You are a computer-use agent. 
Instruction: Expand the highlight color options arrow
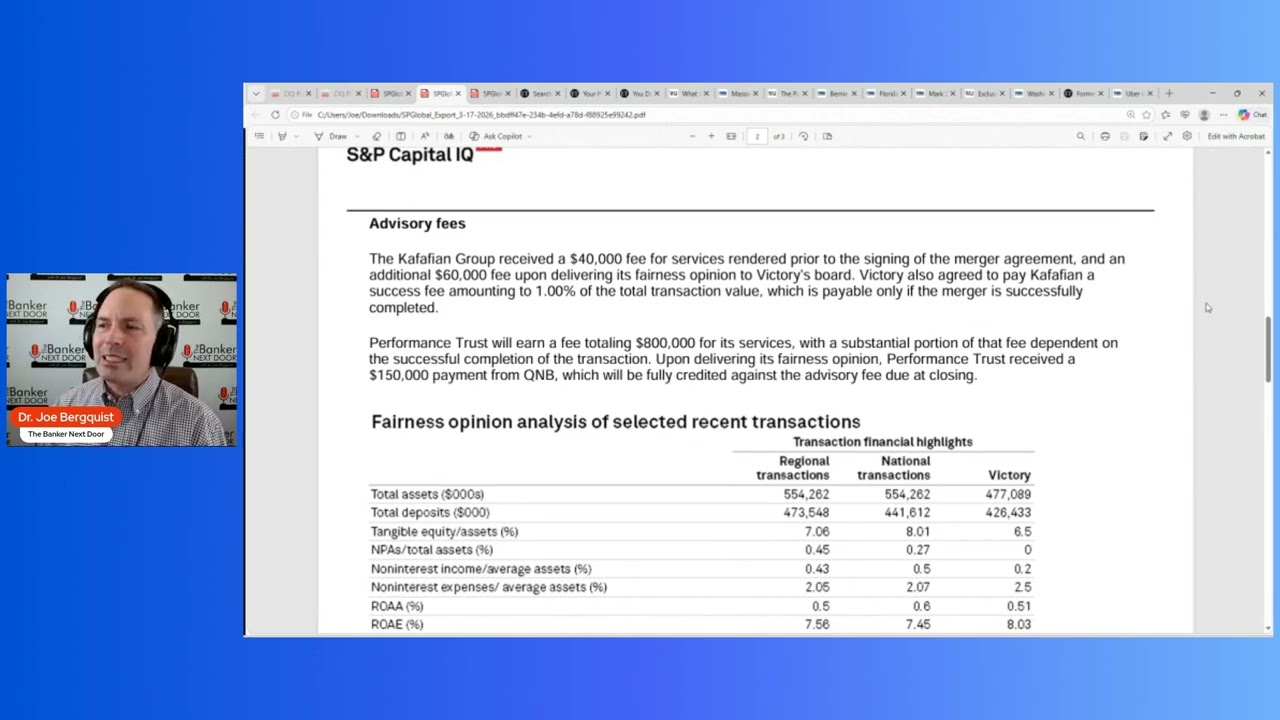(x=296, y=136)
